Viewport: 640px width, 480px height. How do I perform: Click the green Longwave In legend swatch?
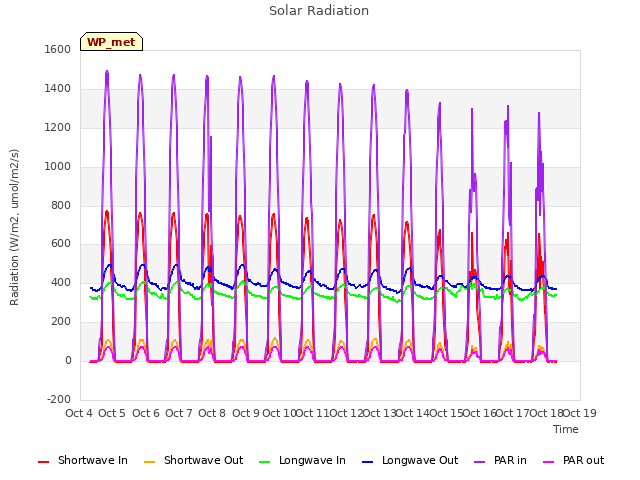(x=264, y=462)
